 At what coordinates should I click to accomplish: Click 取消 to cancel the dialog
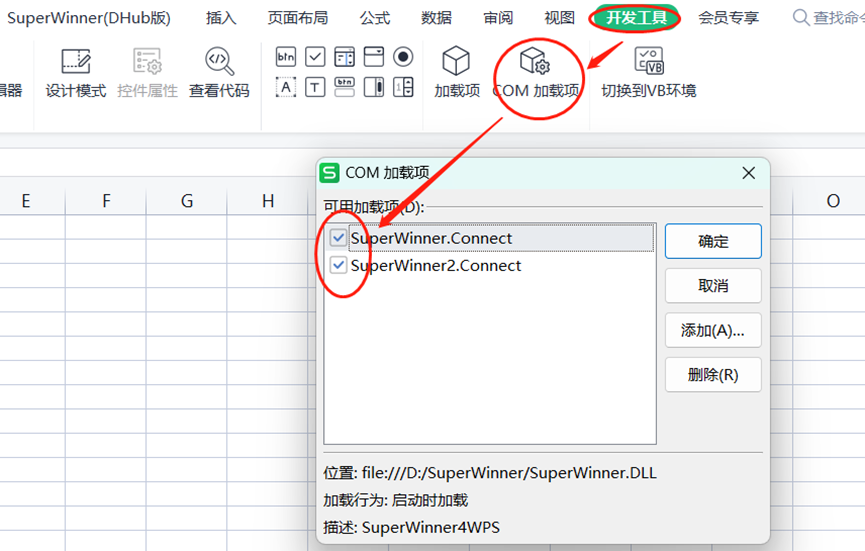(x=713, y=286)
